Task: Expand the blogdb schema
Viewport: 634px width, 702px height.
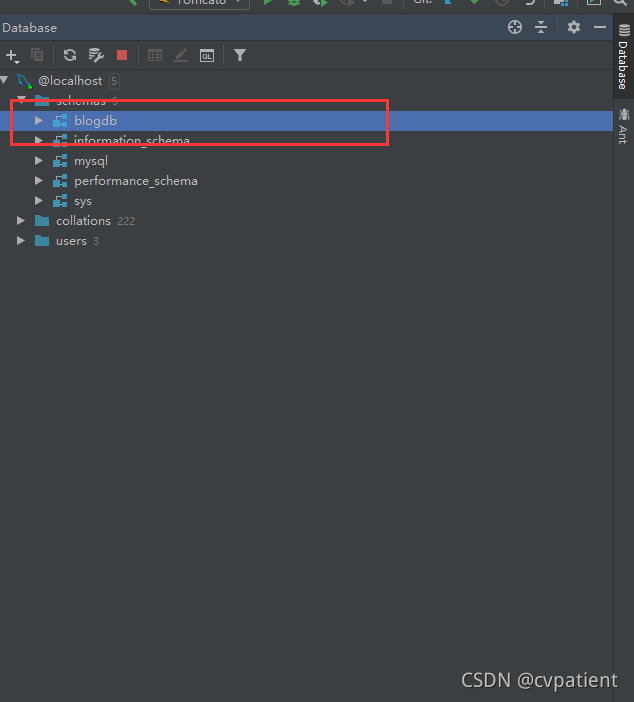Action: [39, 120]
